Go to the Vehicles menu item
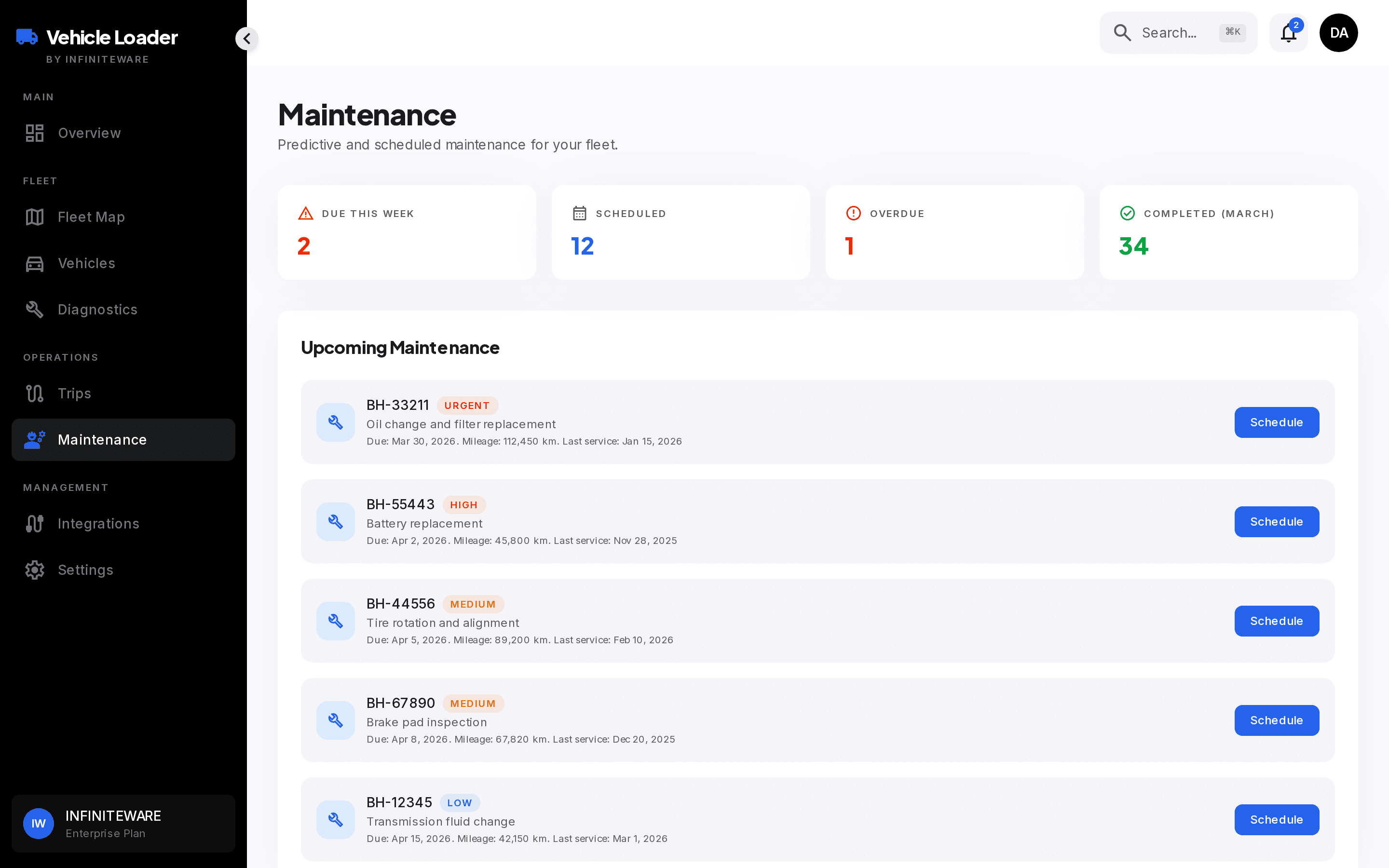1389x868 pixels. pyautogui.click(x=123, y=263)
